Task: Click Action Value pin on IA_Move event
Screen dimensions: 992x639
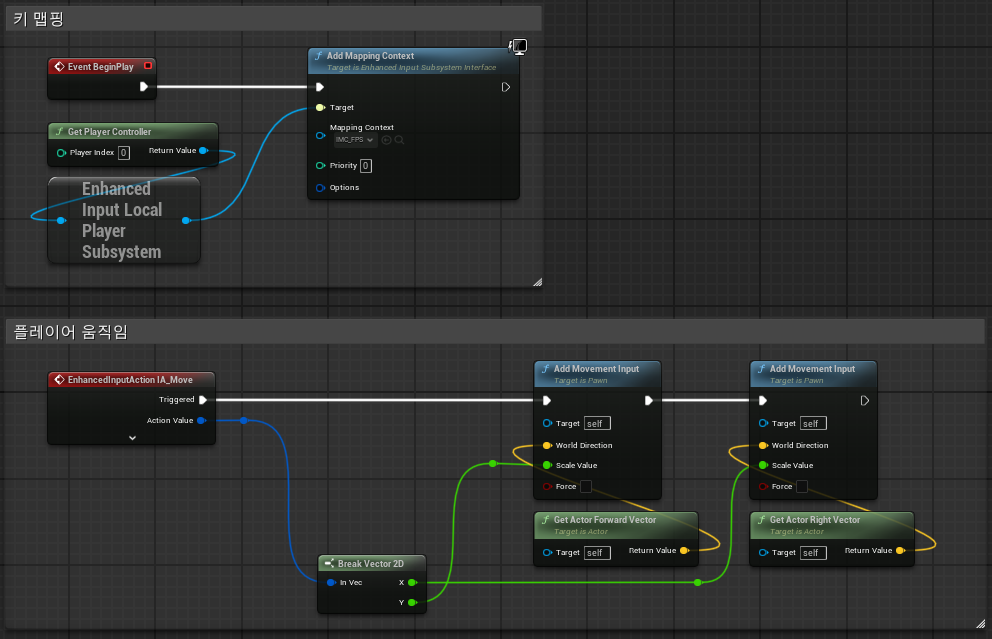Action: pyautogui.click(x=201, y=420)
